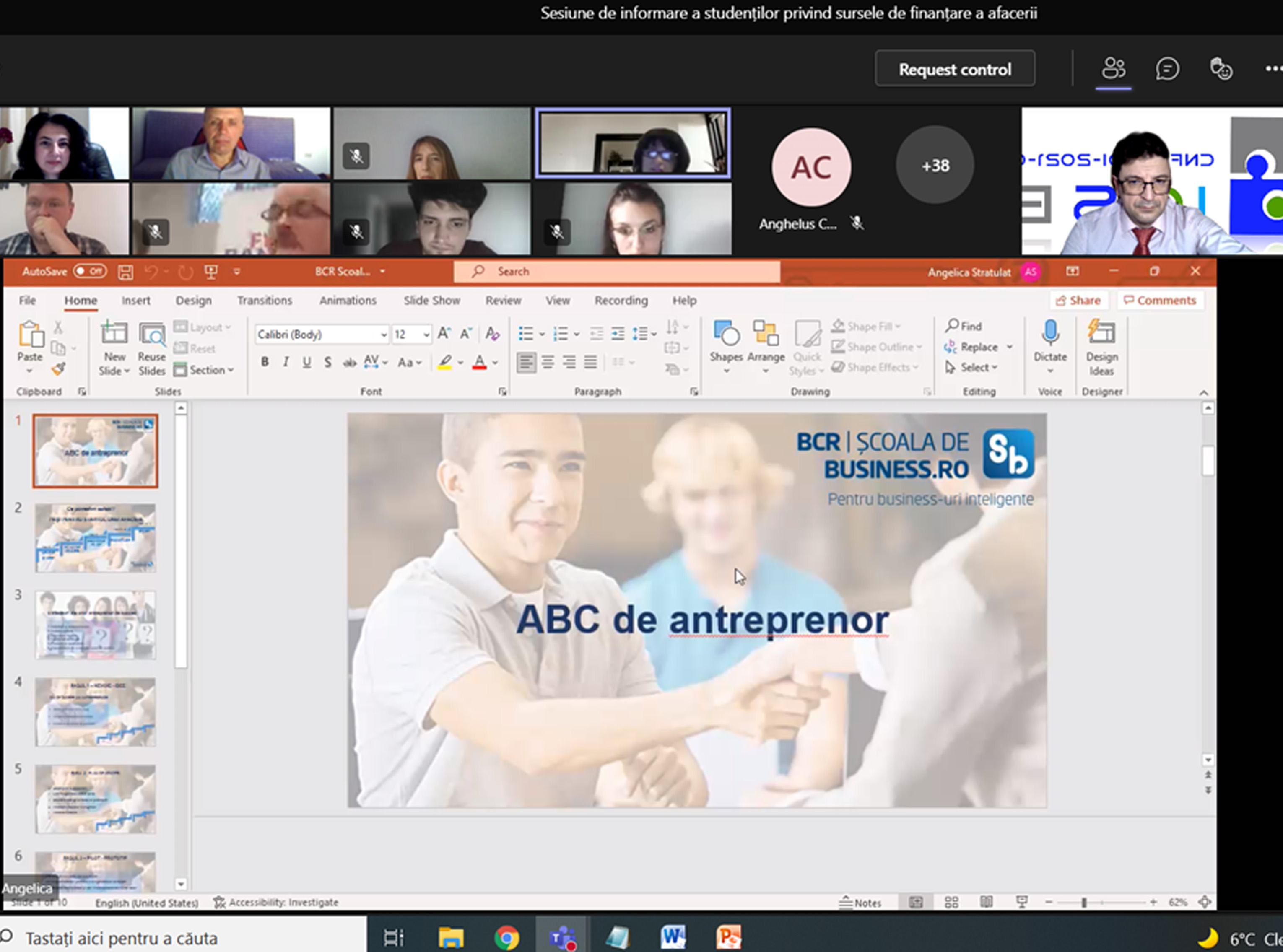Toggle the Notes pane in the status bar
The width and height of the screenshot is (1283, 952).
pos(860,903)
